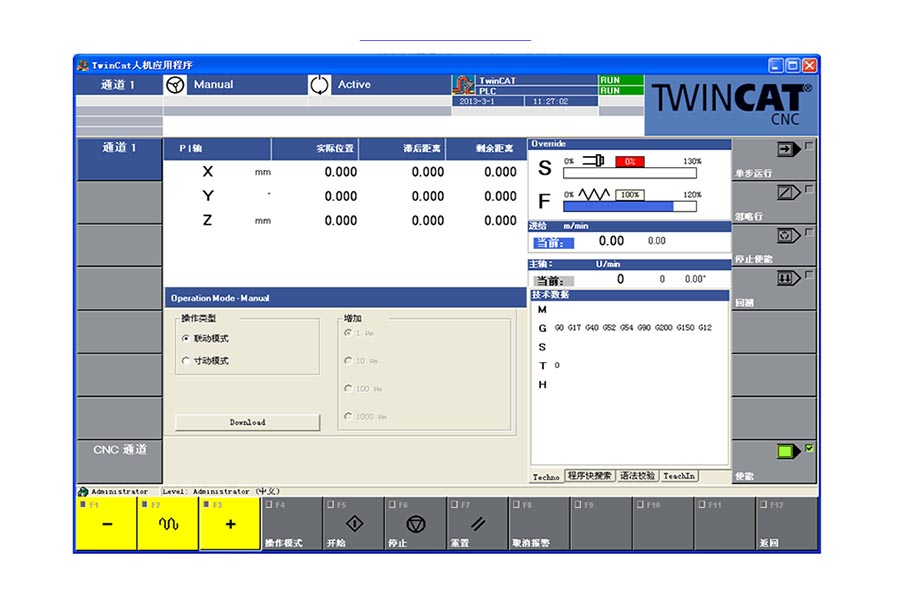
Task: Stop the program with F6 停止
Action: coord(415,524)
